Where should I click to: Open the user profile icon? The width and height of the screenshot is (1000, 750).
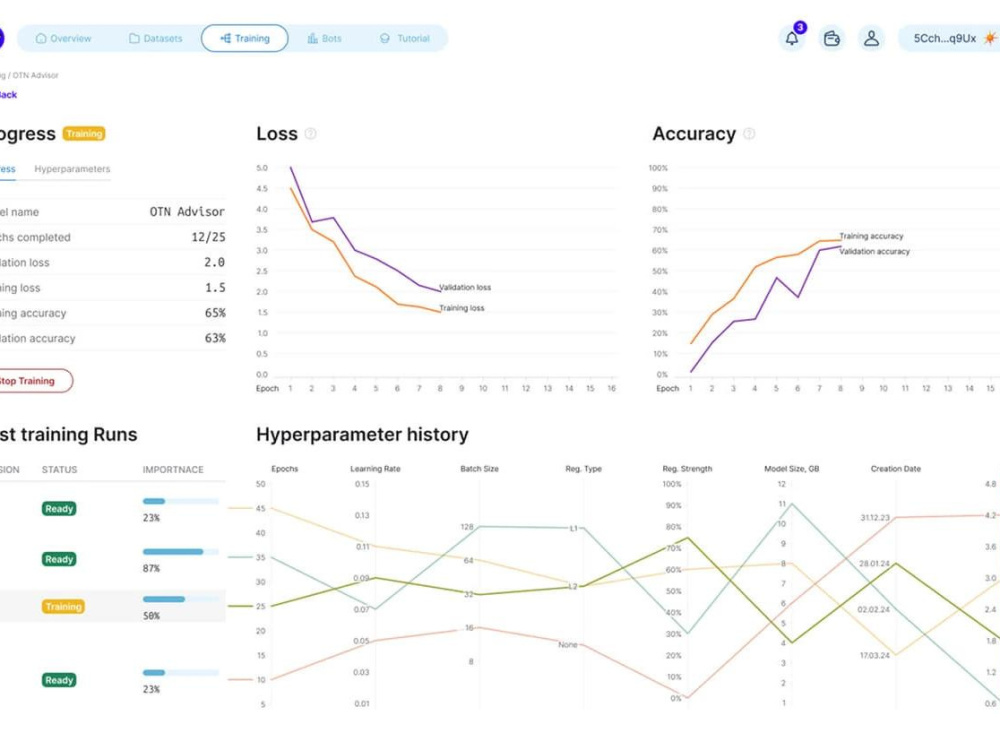click(x=871, y=38)
